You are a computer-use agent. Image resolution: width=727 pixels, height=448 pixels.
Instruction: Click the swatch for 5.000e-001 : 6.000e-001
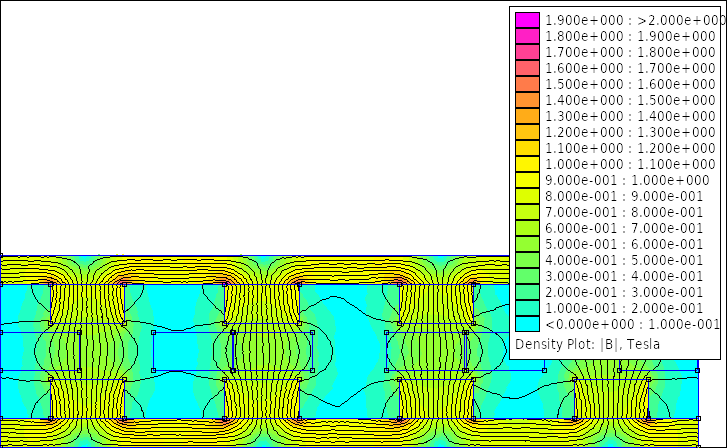[x=527, y=244]
